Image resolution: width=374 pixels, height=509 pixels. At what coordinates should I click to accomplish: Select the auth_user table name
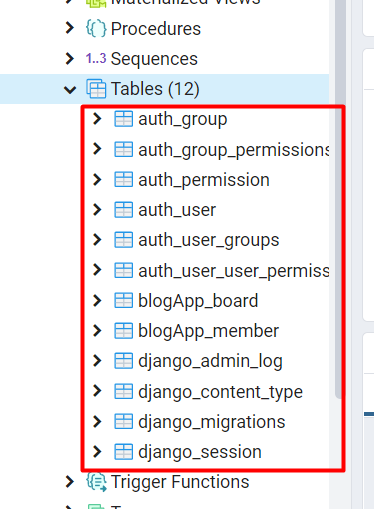pyautogui.click(x=177, y=210)
